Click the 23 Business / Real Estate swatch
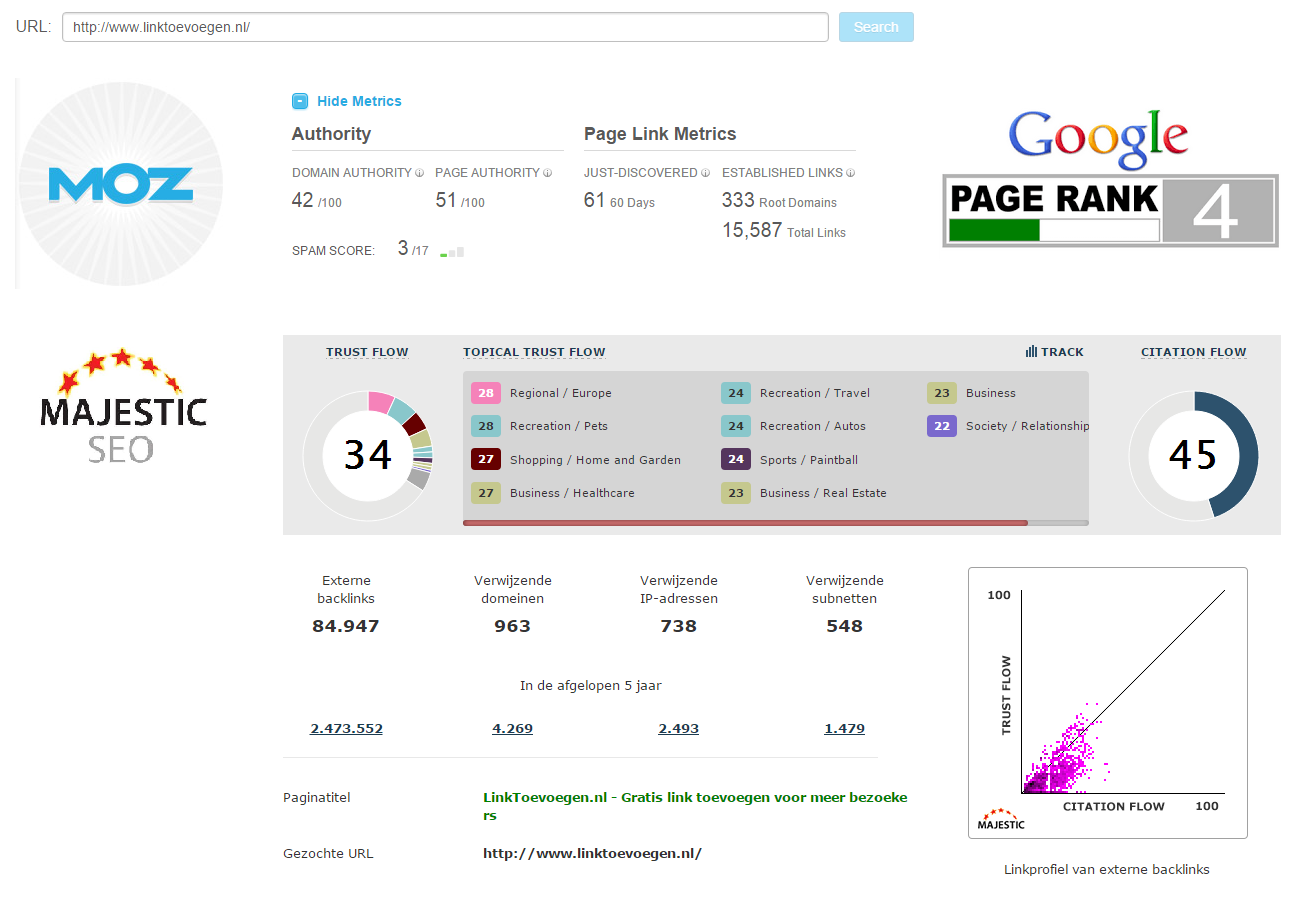This screenshot has height=907, width=1297. (x=736, y=493)
